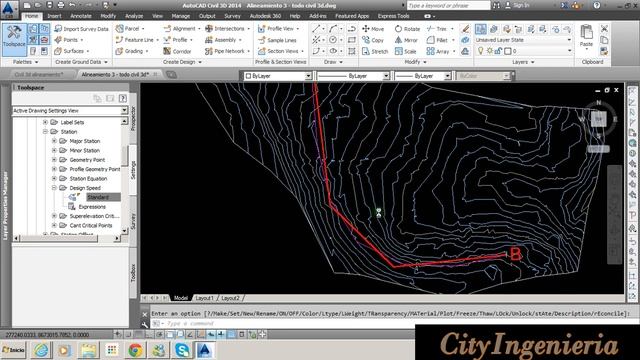Open the Unsaved Layer State dropdown
The image size is (640, 360).
click(x=569, y=40)
